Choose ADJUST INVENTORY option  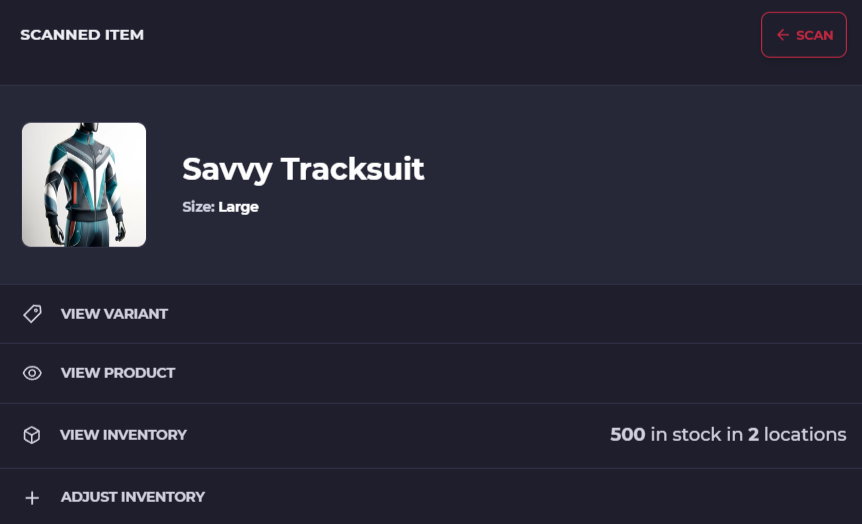(431, 497)
